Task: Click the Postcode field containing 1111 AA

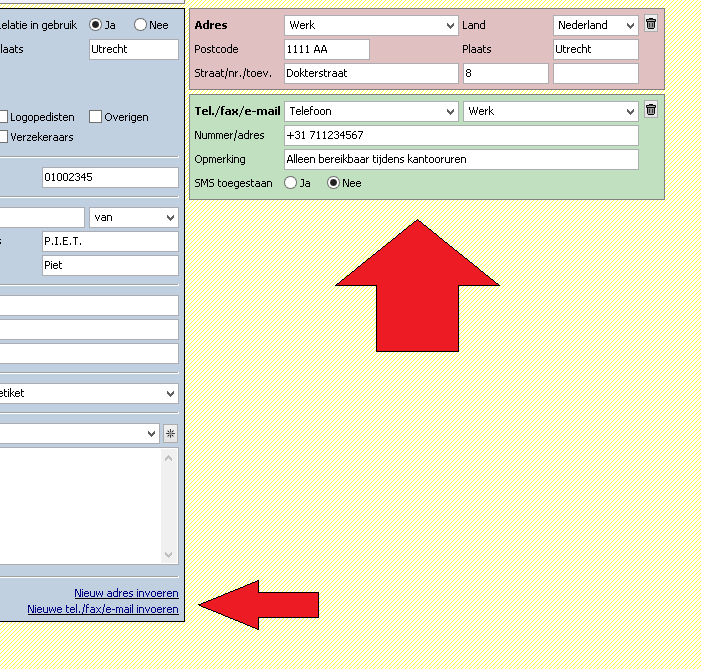Action: tap(326, 49)
